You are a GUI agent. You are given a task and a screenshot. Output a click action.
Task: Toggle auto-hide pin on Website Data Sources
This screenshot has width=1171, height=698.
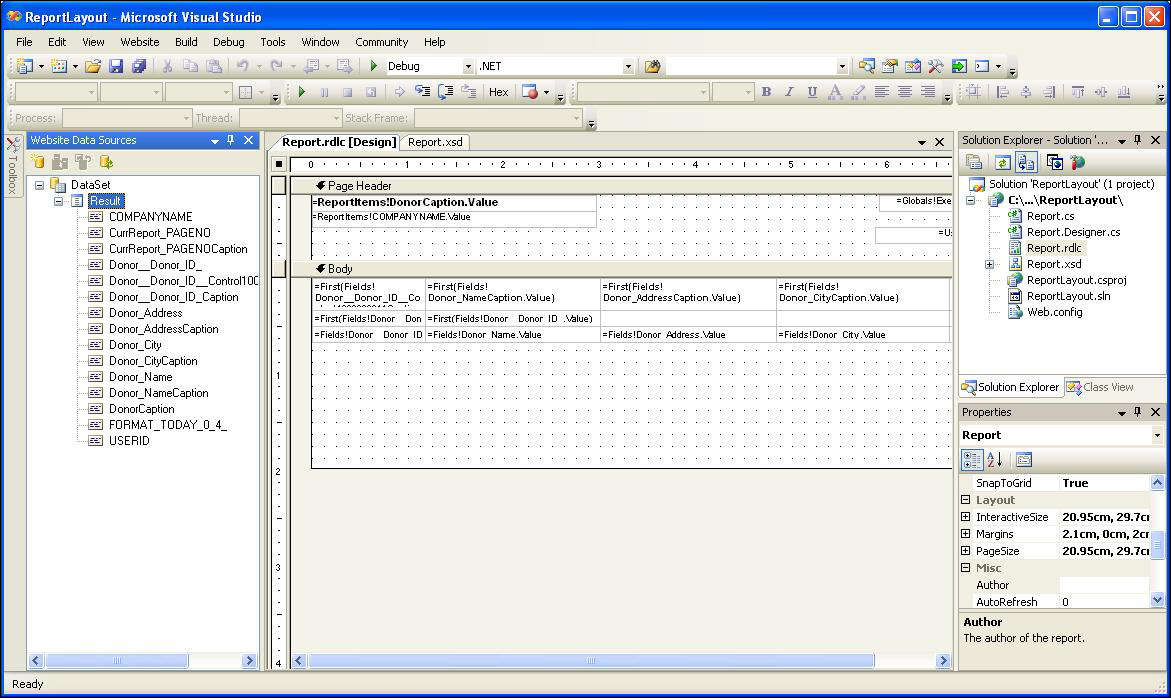(231, 140)
